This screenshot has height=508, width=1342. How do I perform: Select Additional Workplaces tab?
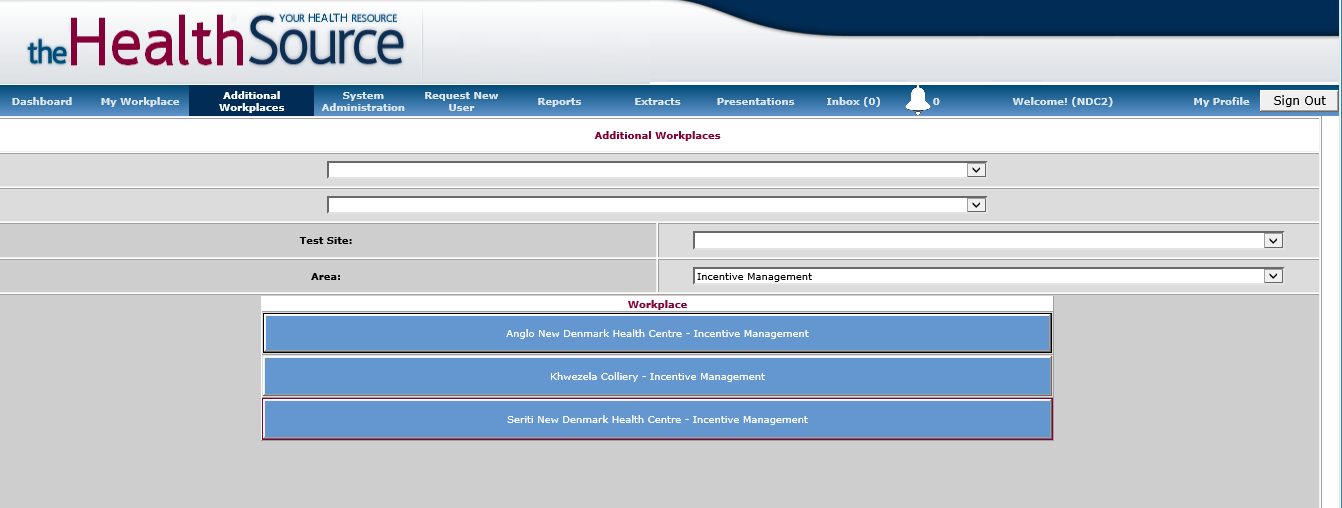coord(252,101)
